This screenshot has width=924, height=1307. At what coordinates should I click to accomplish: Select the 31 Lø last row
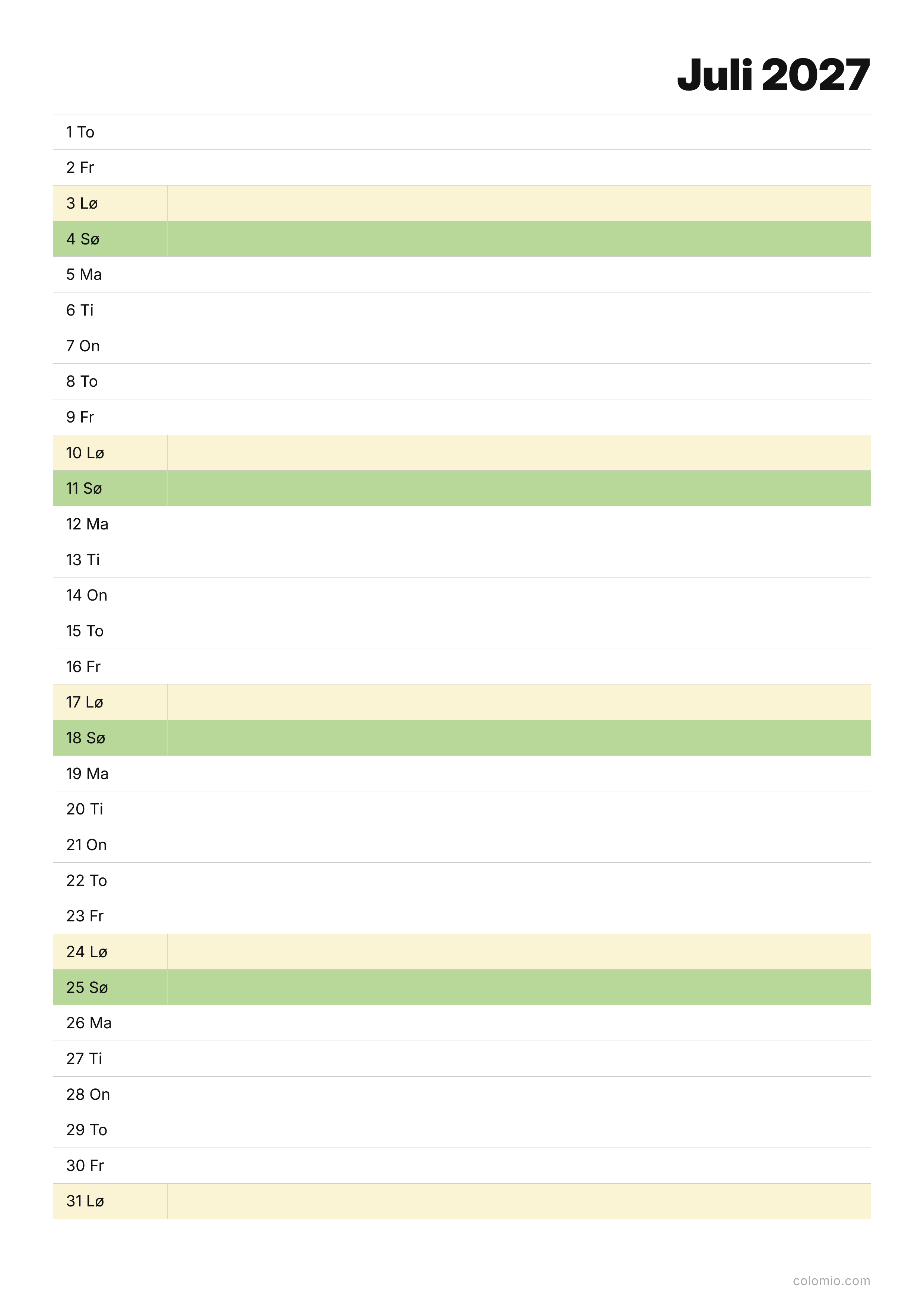pyautogui.click(x=461, y=1201)
